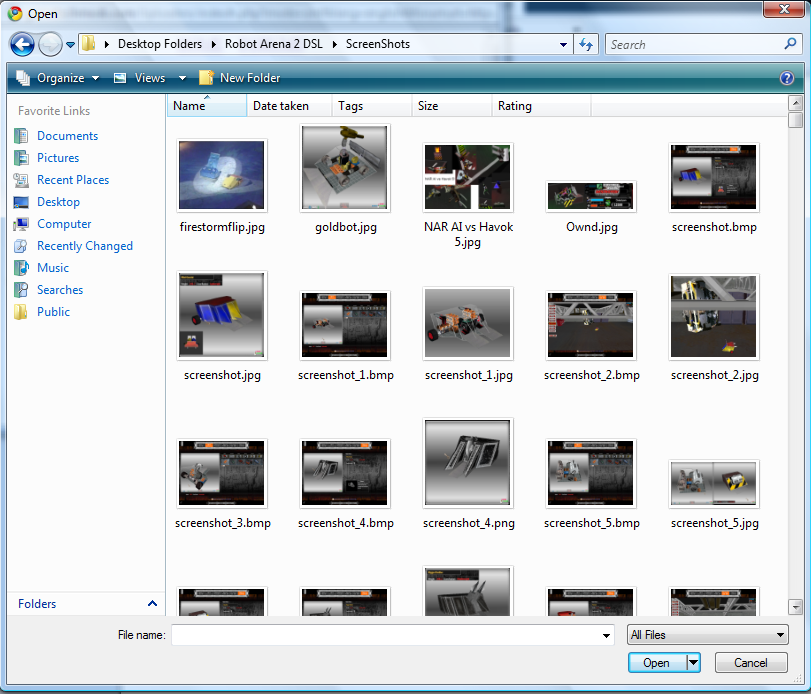Viewport: 811px width, 694px height.
Task: Open the Help question mark icon
Action: pyautogui.click(x=787, y=78)
